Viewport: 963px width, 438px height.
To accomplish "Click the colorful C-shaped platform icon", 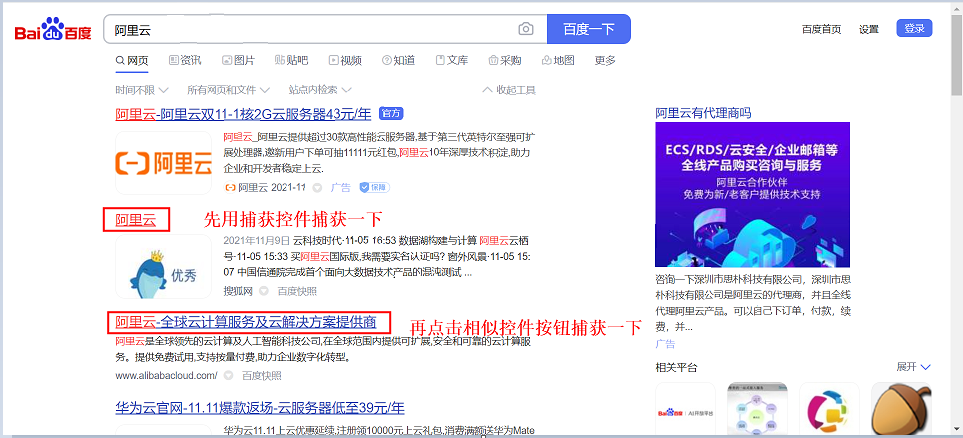I will [829, 410].
